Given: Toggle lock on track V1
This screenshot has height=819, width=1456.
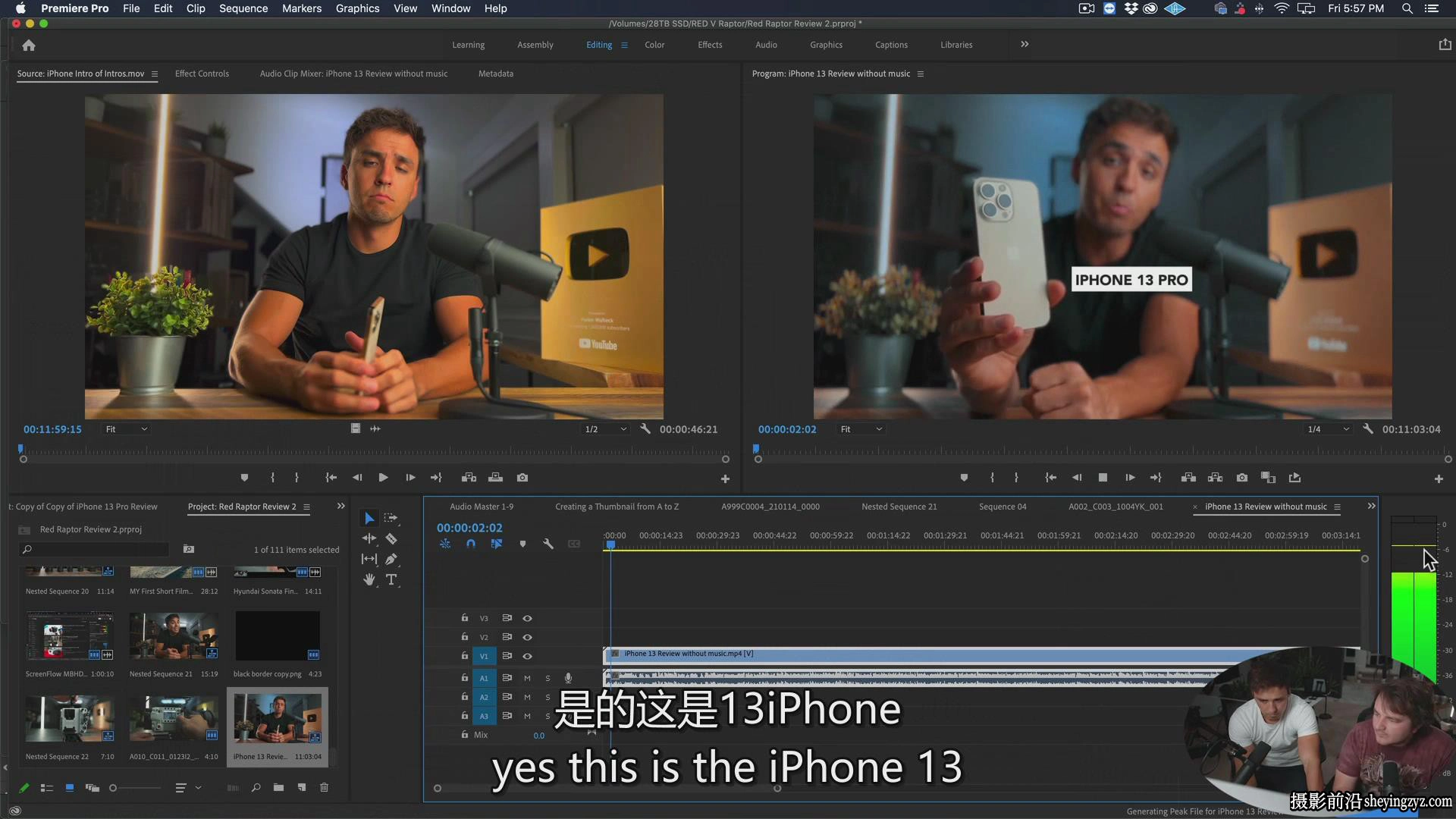Looking at the screenshot, I should coord(465,655).
